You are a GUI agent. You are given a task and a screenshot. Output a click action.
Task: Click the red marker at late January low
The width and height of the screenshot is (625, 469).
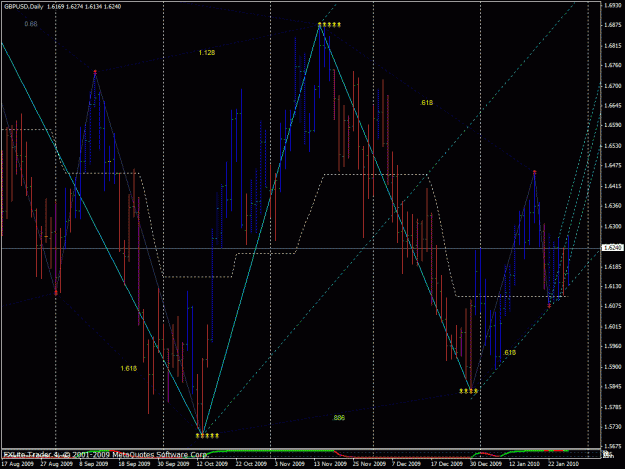tap(549, 306)
